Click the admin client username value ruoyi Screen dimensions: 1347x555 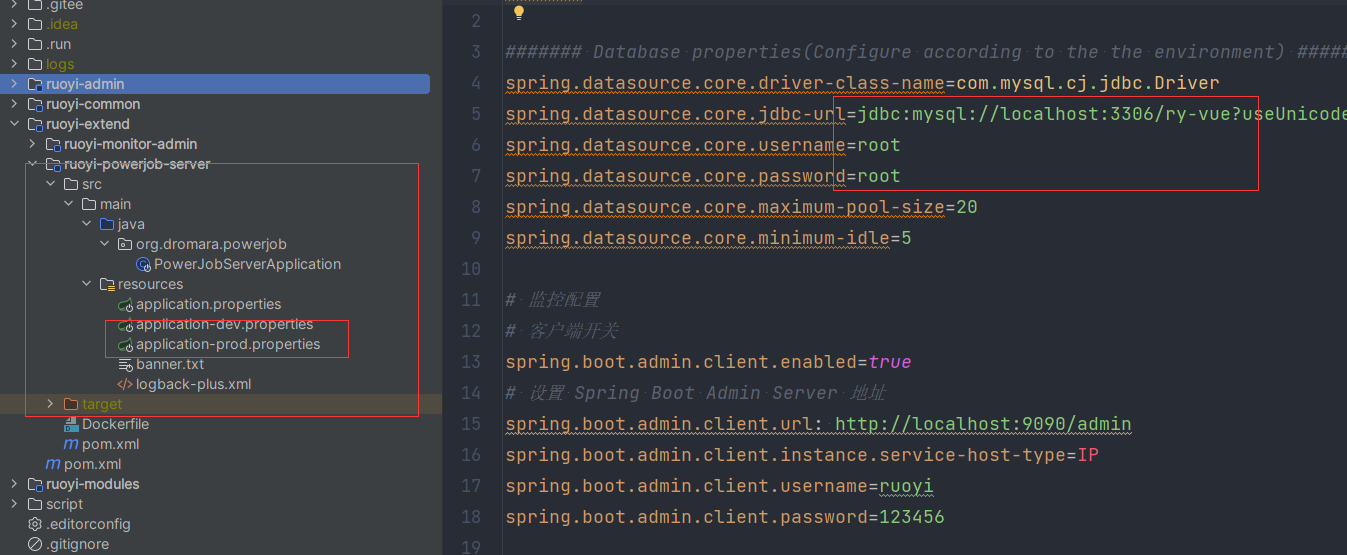[906, 486]
